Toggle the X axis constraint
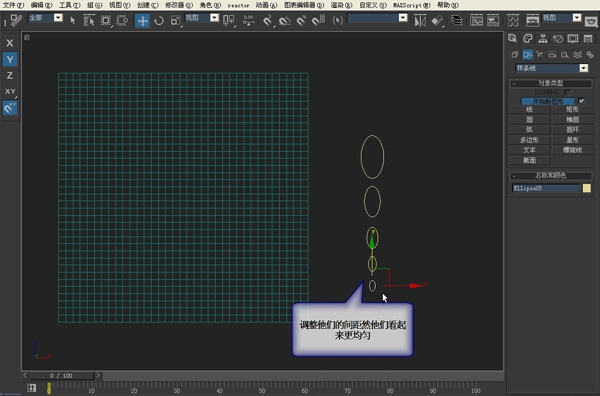 coord(10,43)
